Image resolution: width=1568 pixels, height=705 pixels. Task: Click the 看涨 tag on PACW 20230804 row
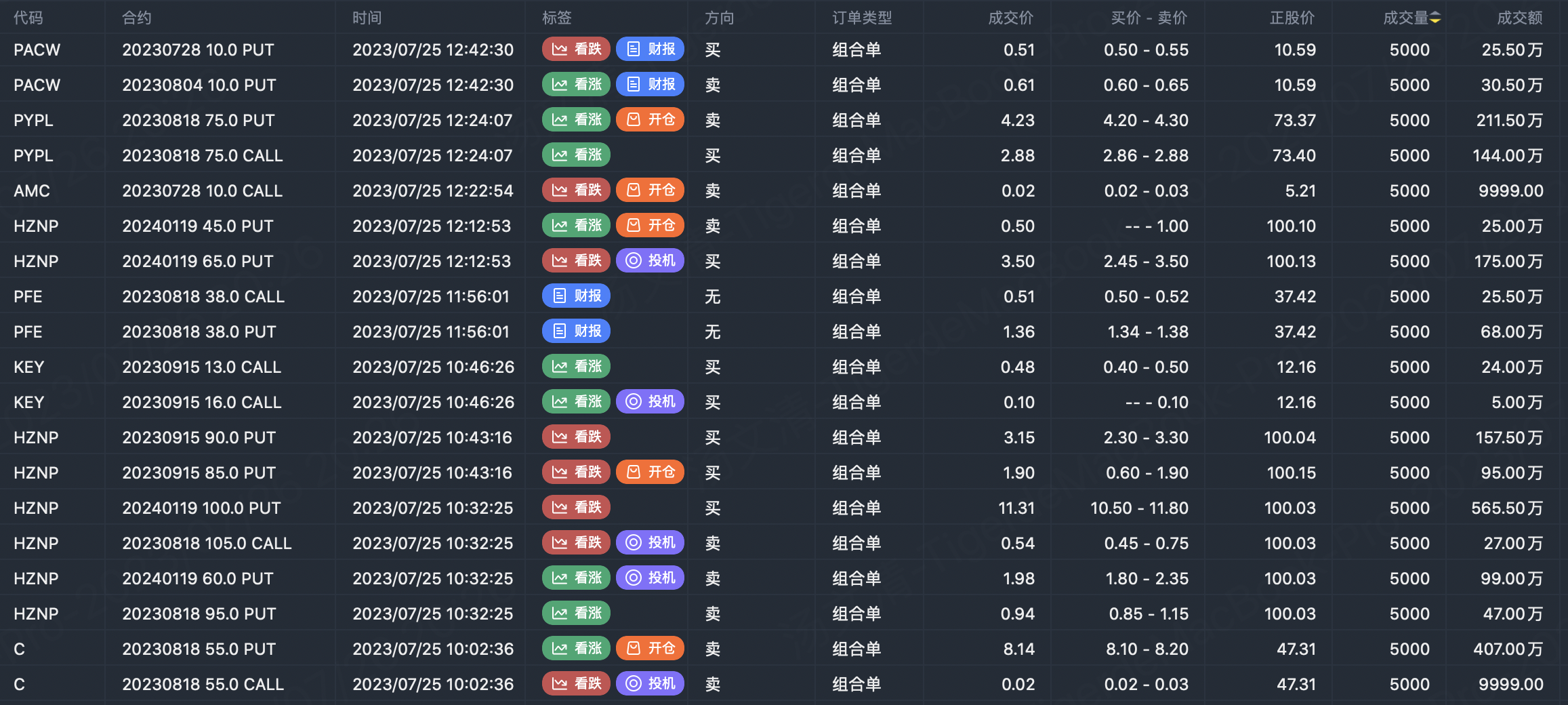pos(577,85)
